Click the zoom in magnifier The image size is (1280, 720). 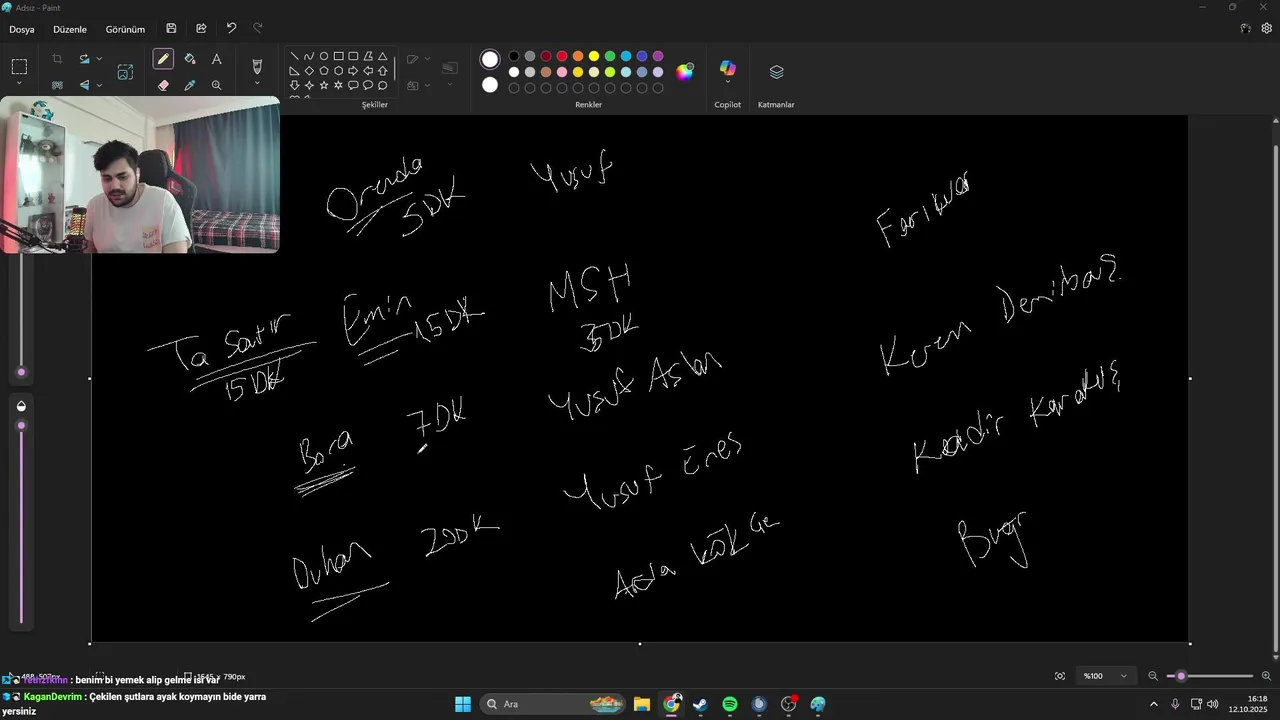(1266, 676)
